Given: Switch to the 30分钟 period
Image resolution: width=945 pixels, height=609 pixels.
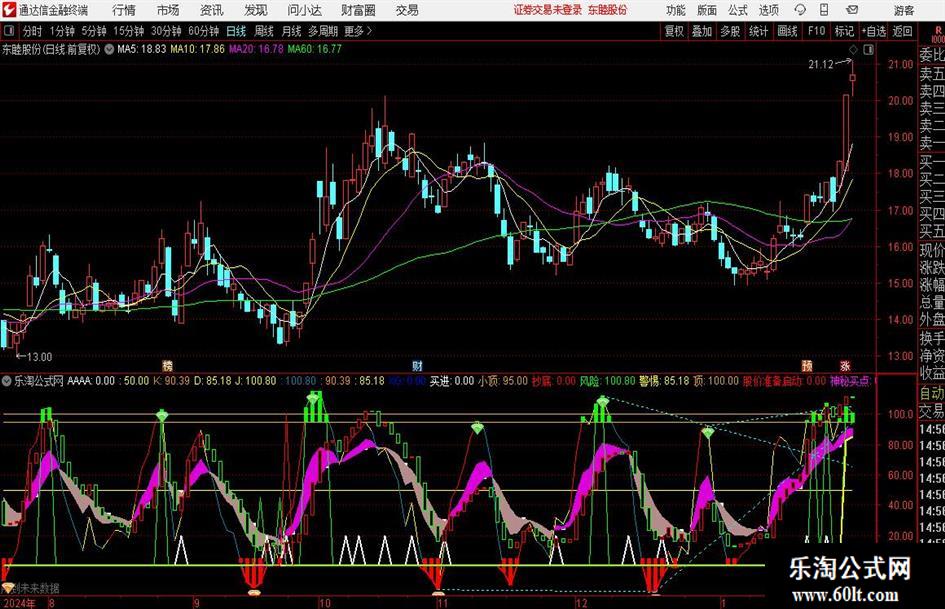Looking at the screenshot, I should click(x=166, y=31).
